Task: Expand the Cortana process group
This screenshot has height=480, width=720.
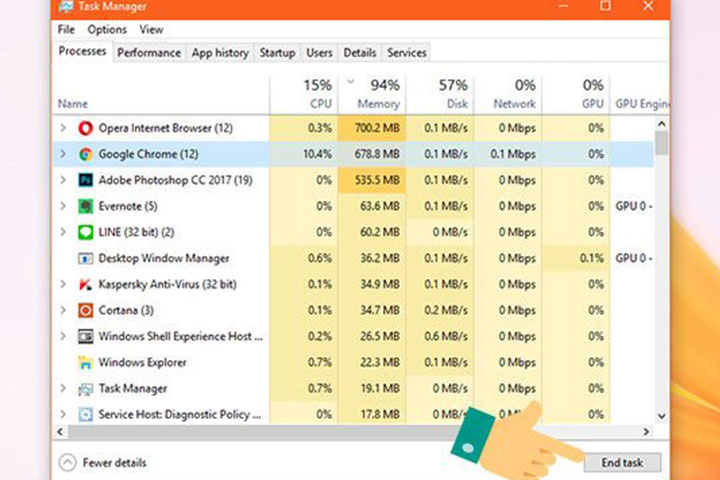Action: click(63, 311)
